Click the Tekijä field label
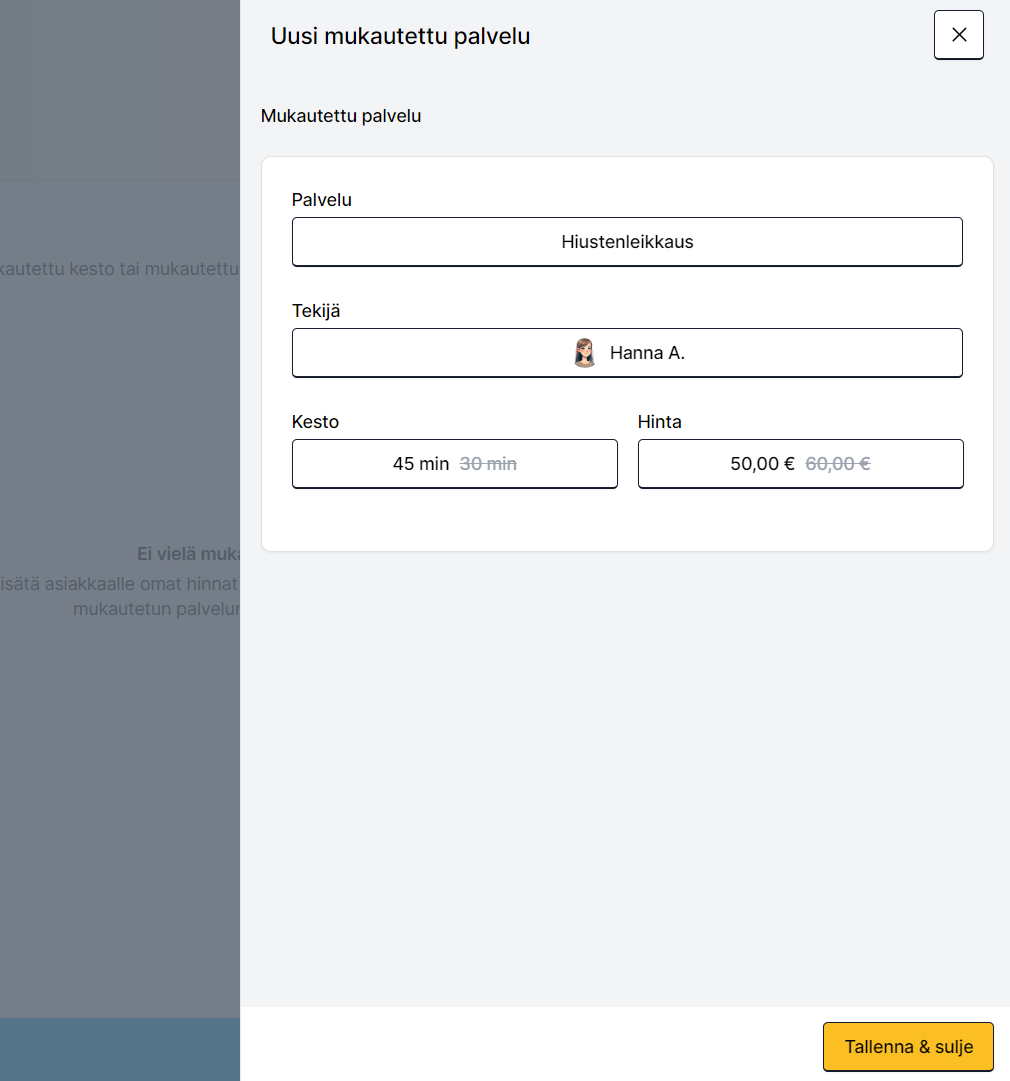Viewport: 1010px width, 1081px height. tap(316, 311)
